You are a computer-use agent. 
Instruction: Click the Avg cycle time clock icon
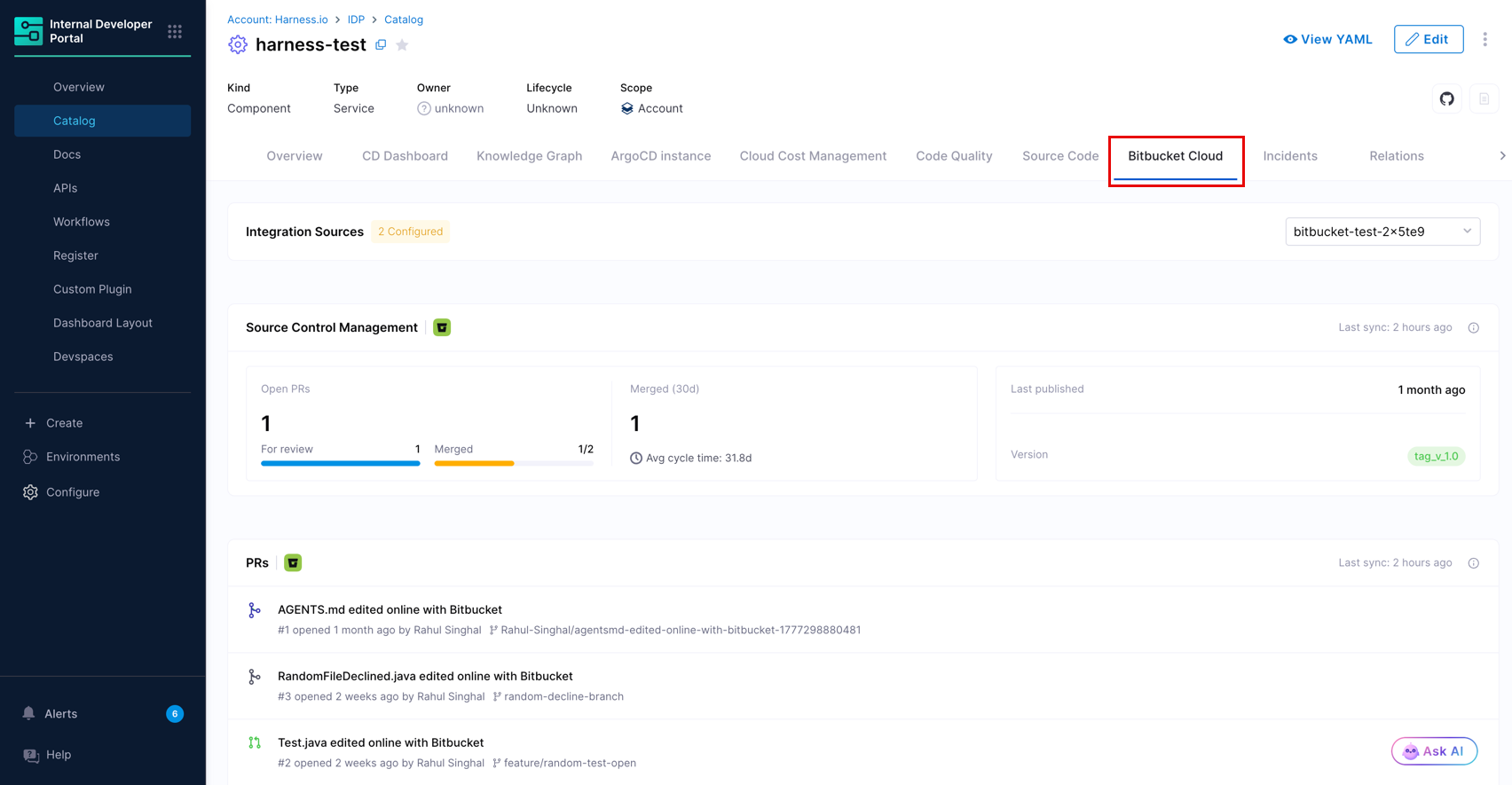coord(636,458)
